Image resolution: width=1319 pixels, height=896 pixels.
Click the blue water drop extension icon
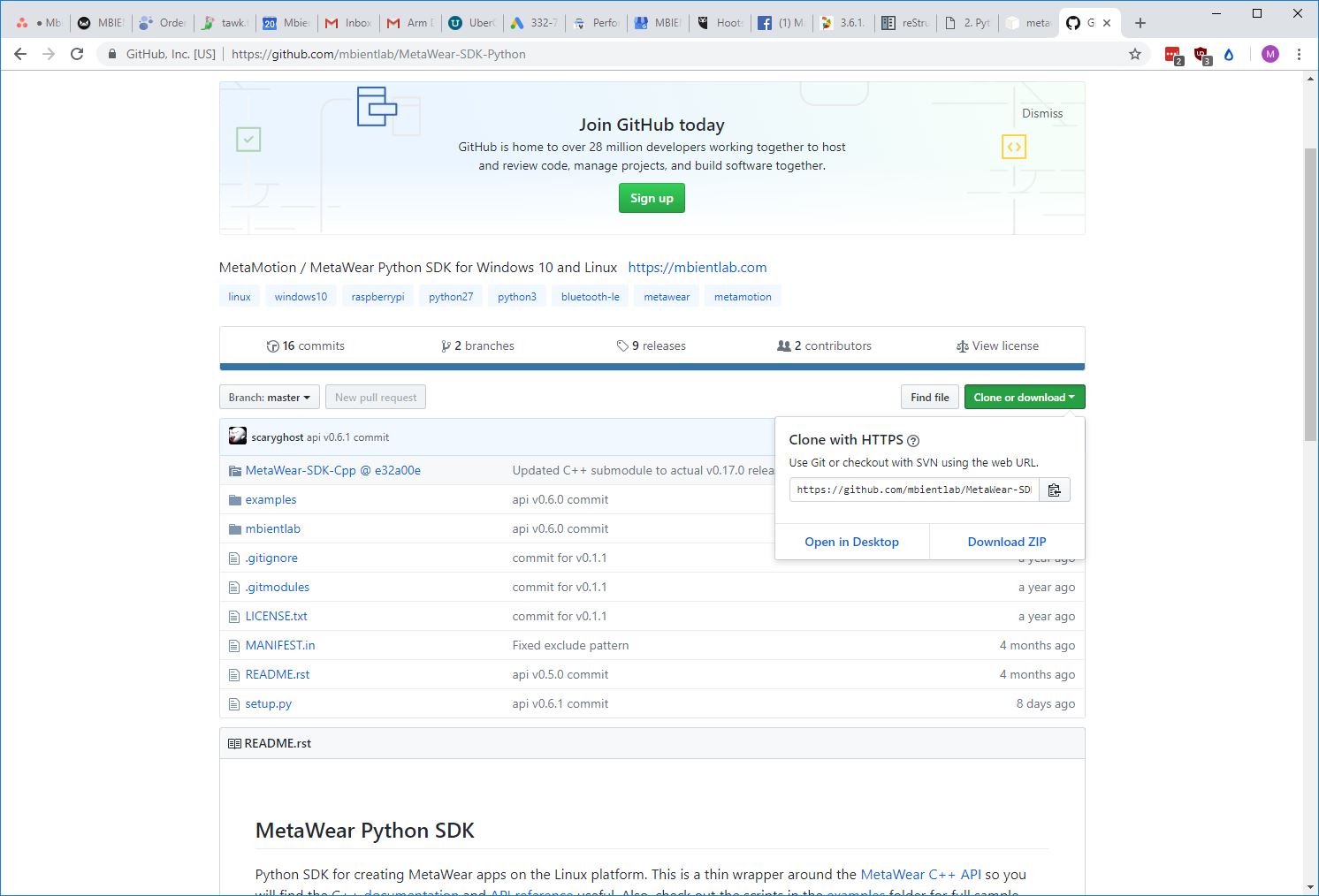1229,55
